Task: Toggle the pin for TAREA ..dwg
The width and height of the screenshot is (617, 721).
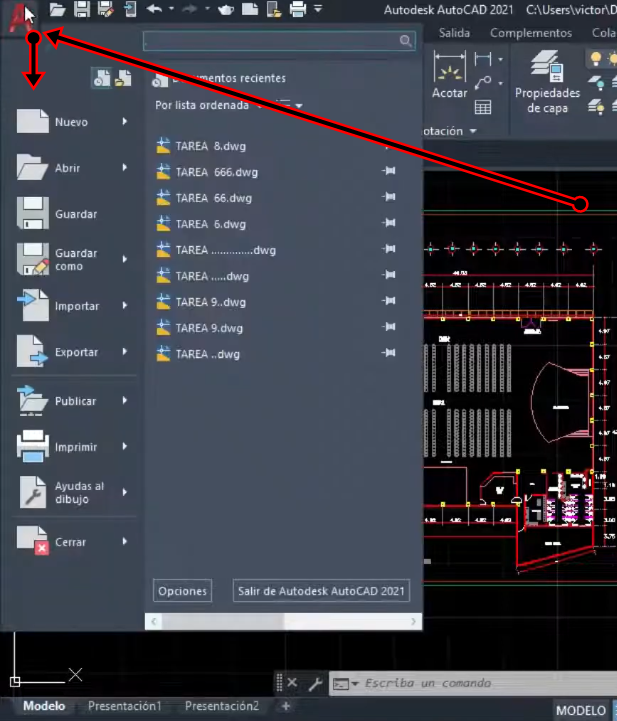Action: click(388, 353)
